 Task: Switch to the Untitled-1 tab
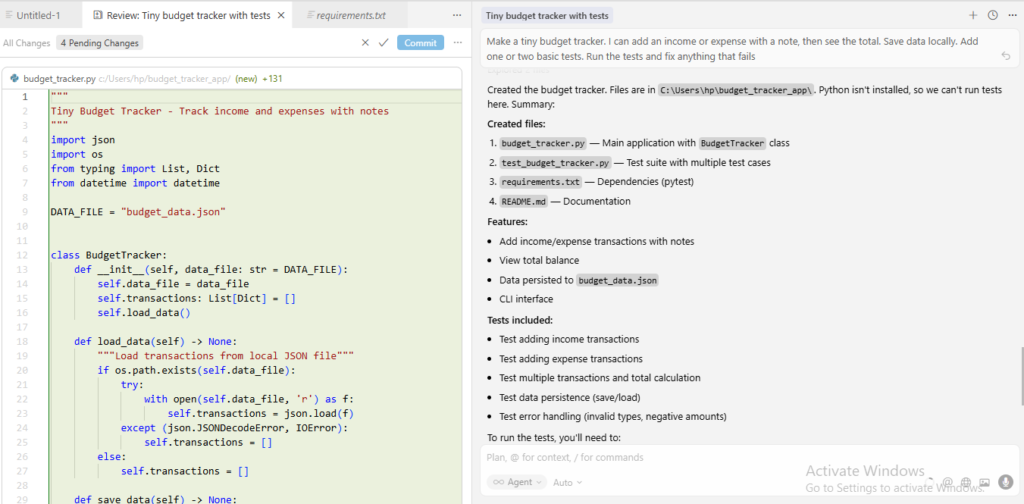point(38,16)
